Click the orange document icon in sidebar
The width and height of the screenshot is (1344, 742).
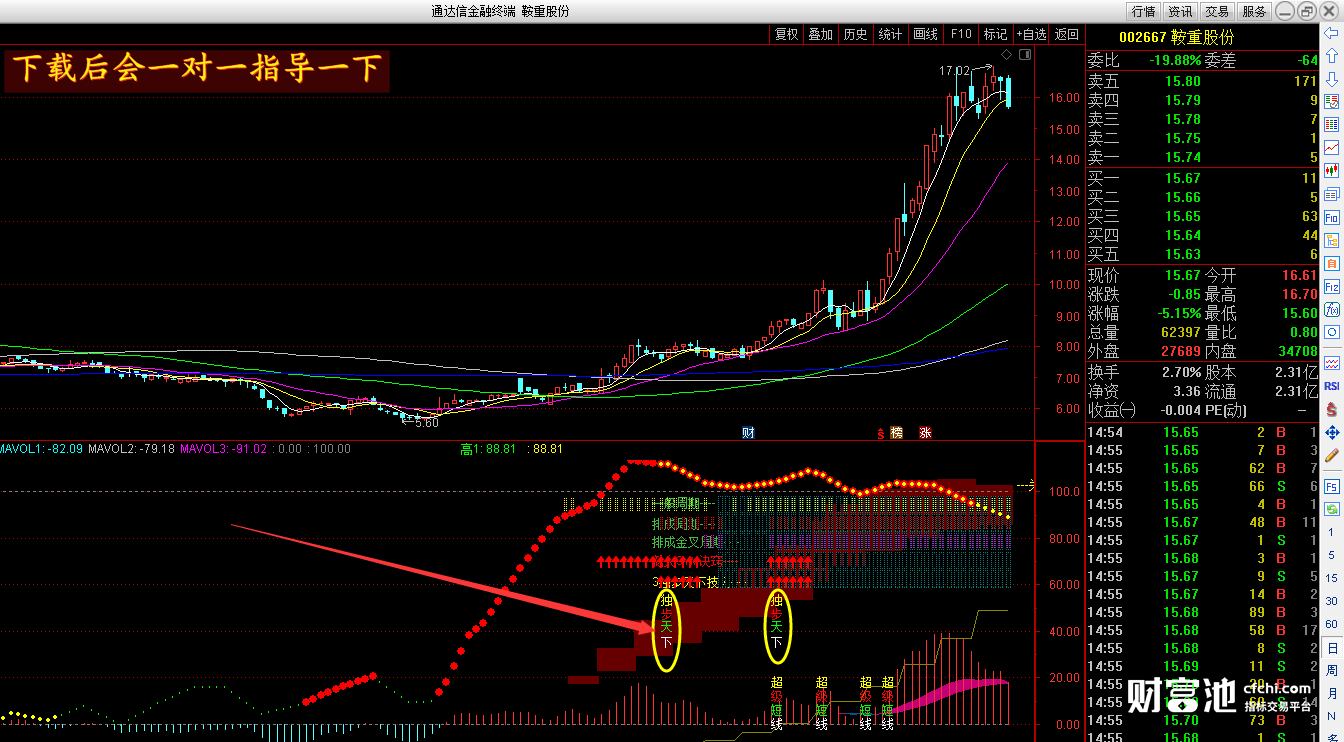click(1331, 263)
